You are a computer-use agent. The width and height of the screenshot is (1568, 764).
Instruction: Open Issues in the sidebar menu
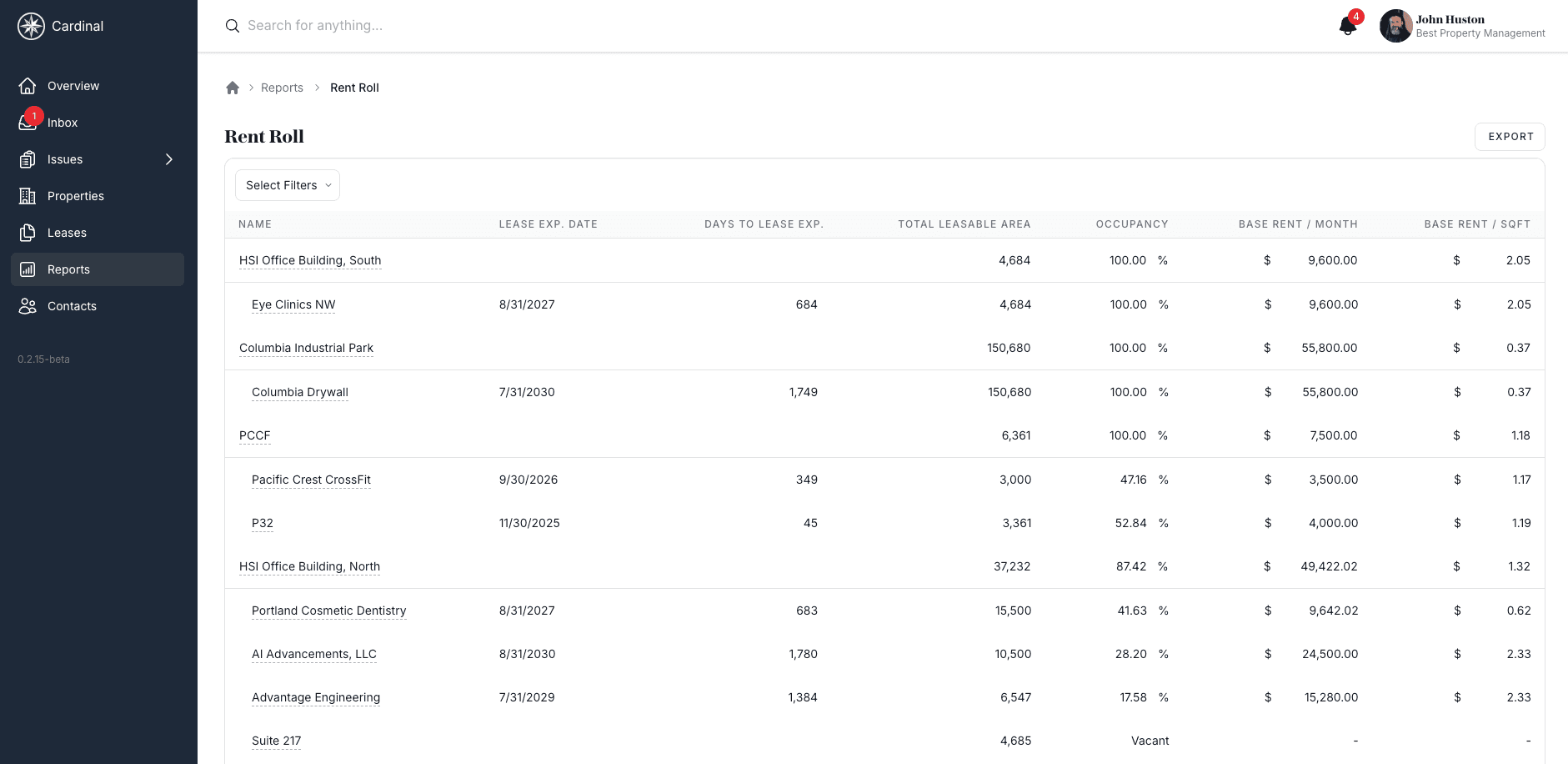coord(65,159)
